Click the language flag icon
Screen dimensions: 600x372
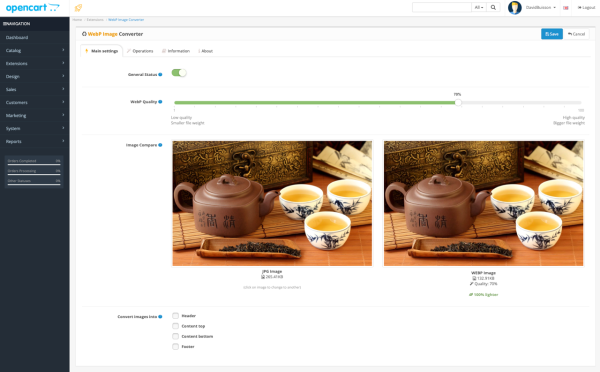[x=566, y=8]
